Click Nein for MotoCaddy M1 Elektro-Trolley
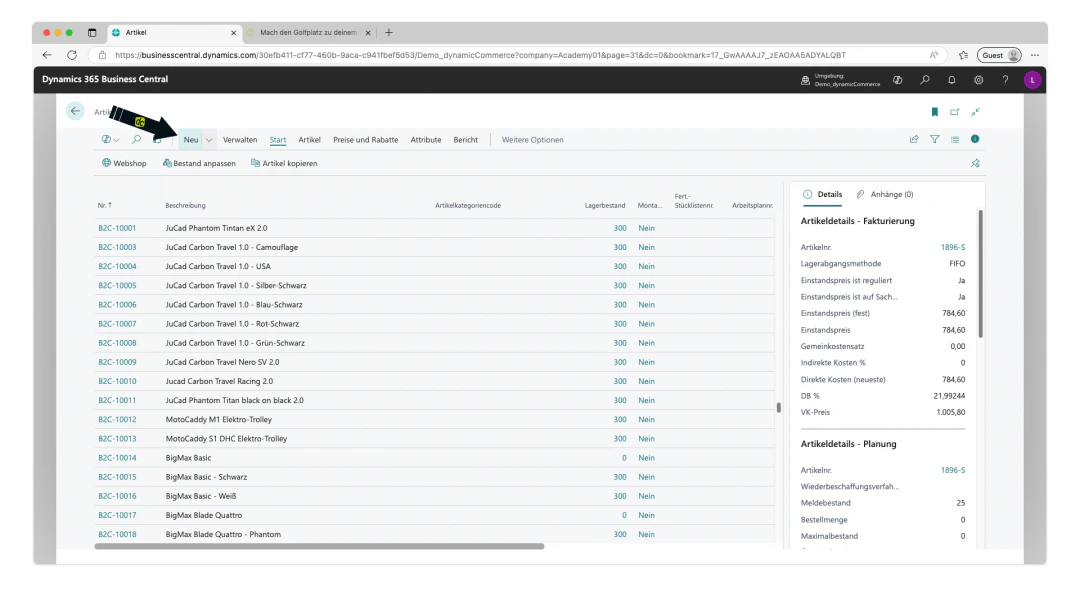This screenshot has height=608, width=1080. pos(646,419)
